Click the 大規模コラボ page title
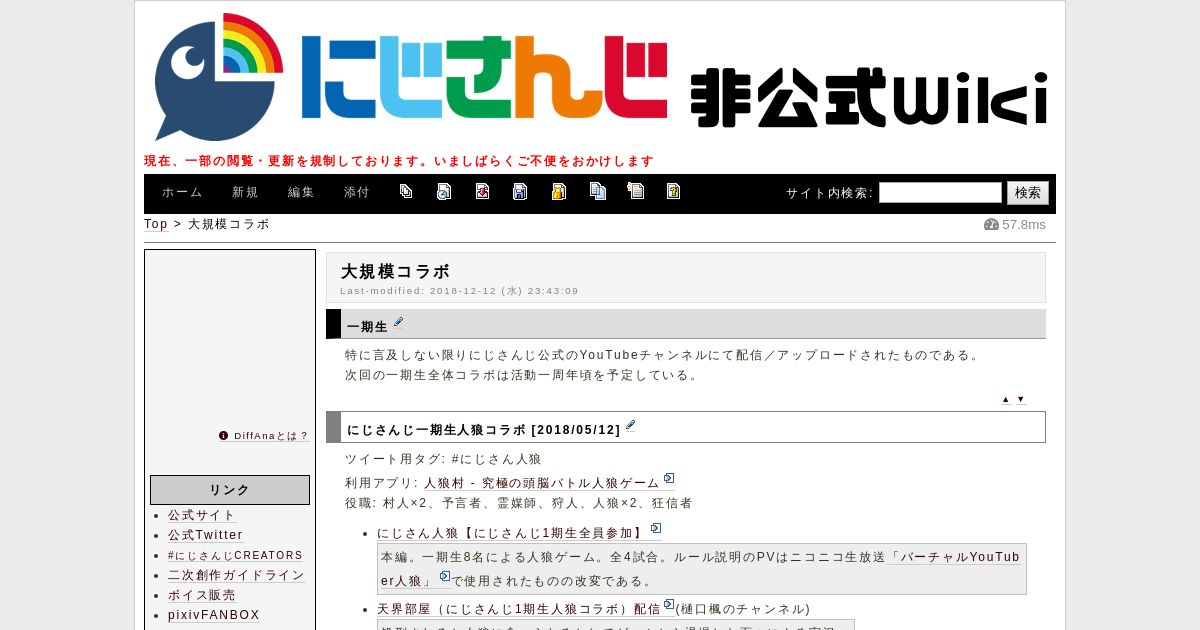 click(x=396, y=271)
